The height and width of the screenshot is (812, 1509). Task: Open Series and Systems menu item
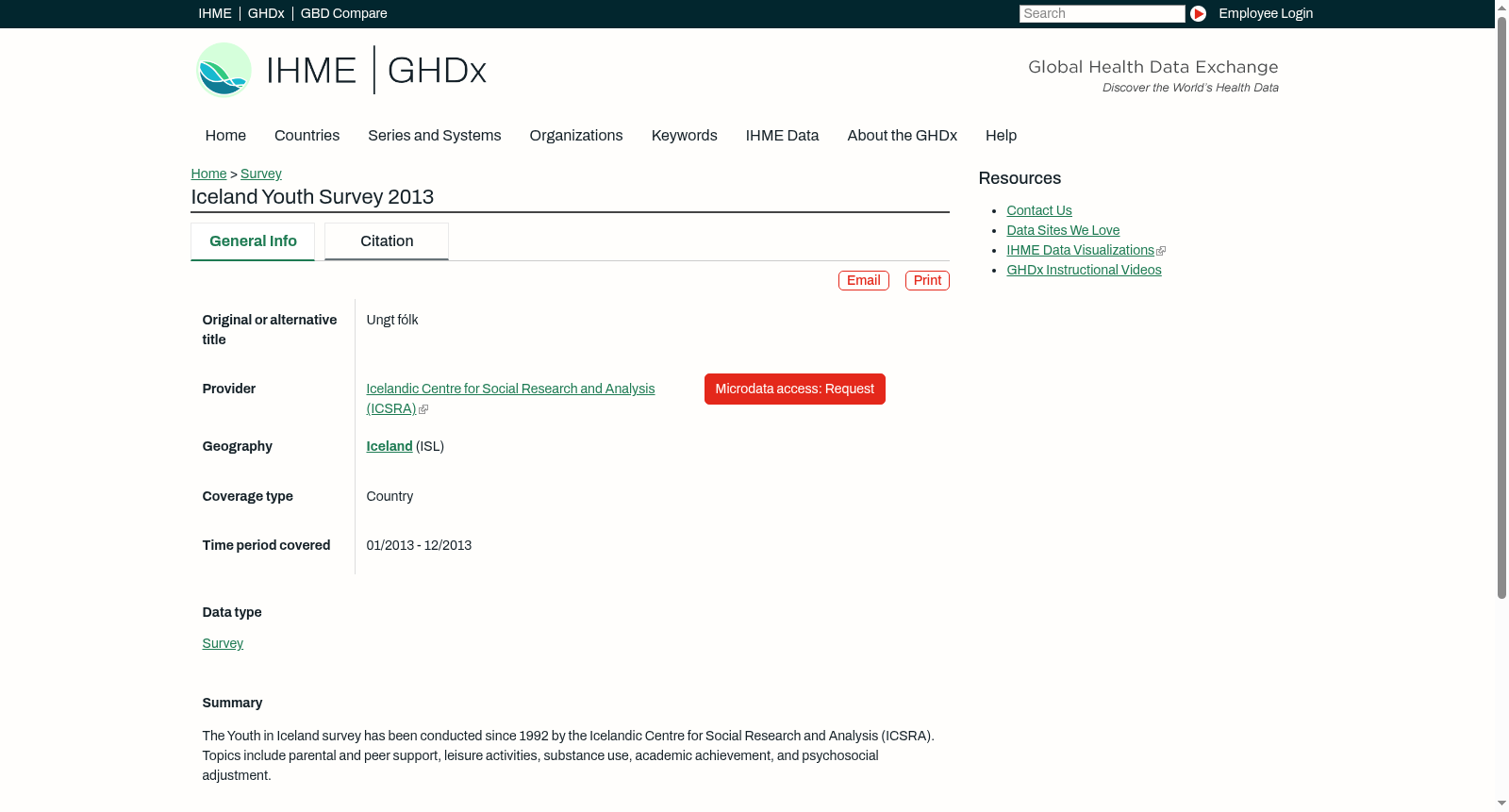point(434,136)
